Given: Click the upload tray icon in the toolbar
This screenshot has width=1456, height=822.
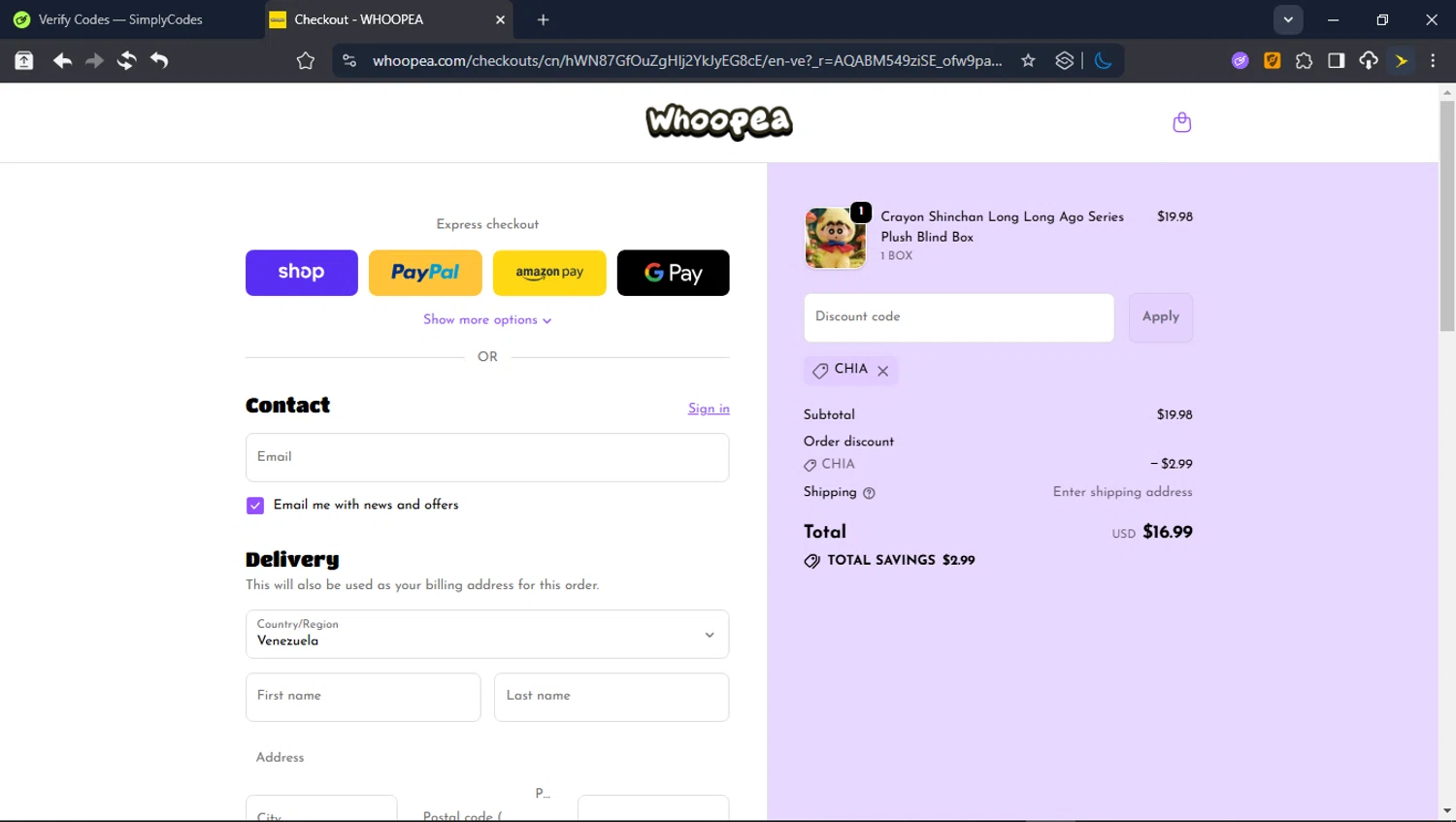Looking at the screenshot, I should tap(24, 60).
